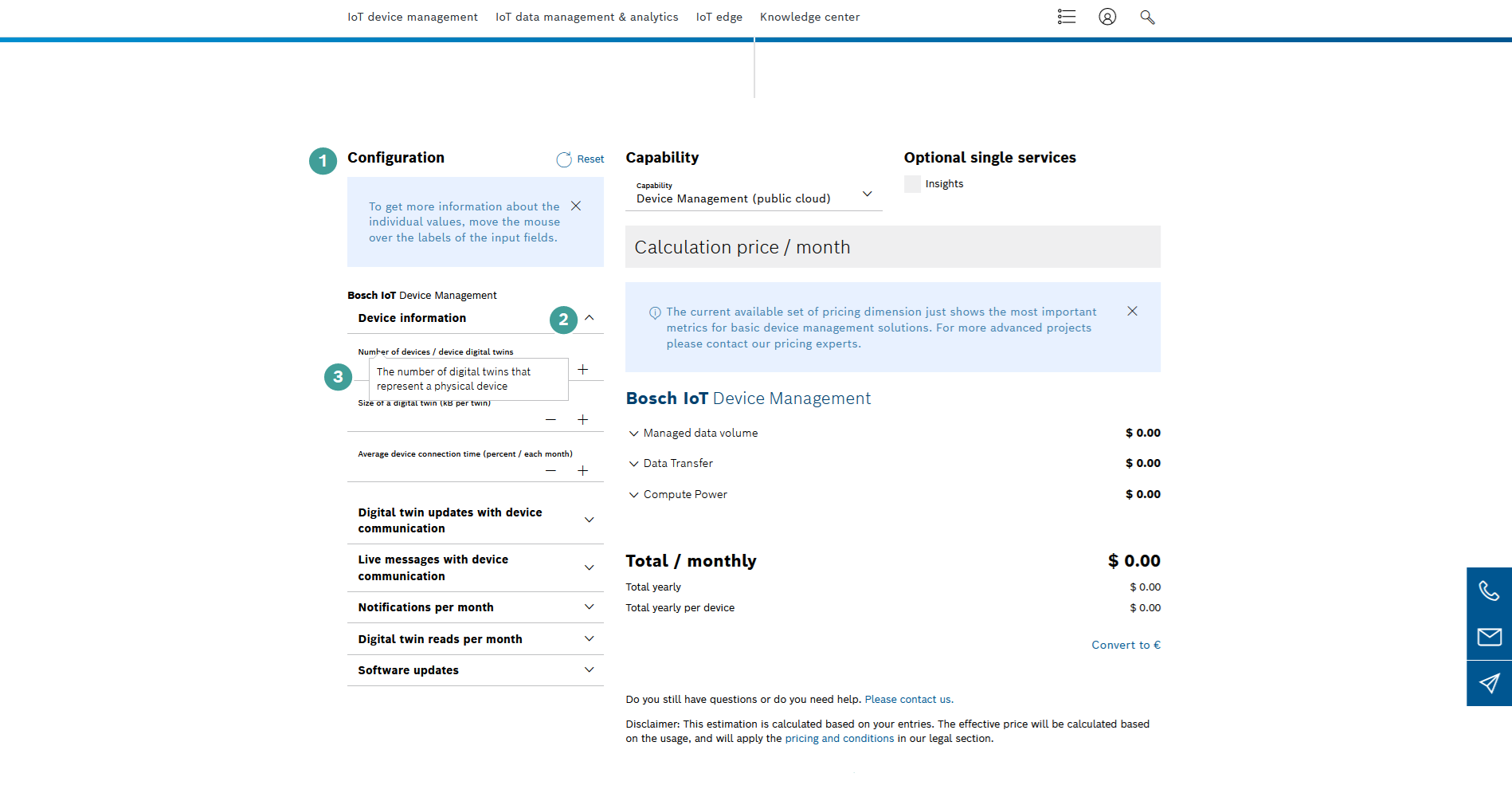
Task: Open IoT device management menu
Action: point(413,17)
